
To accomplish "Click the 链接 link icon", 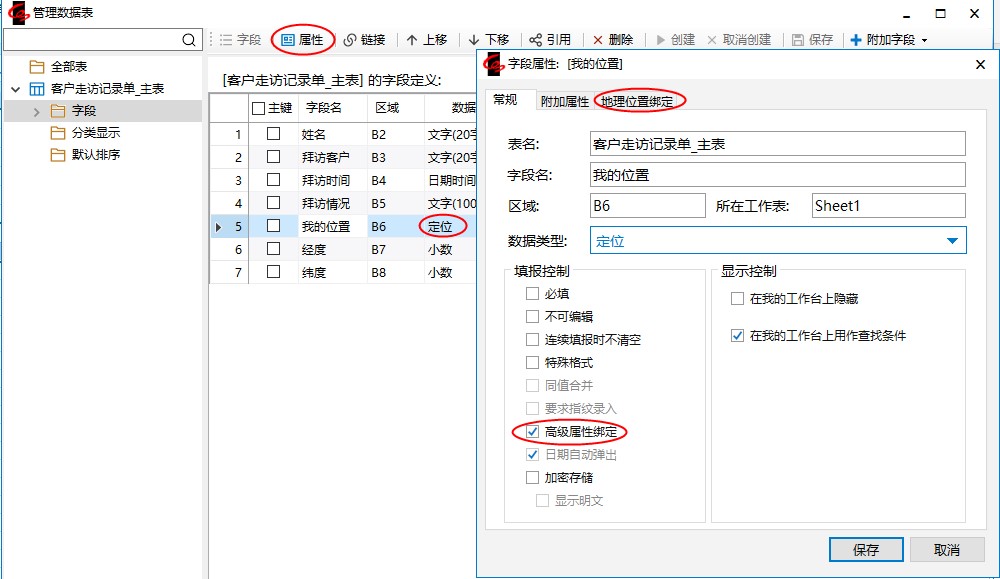I will [350, 40].
